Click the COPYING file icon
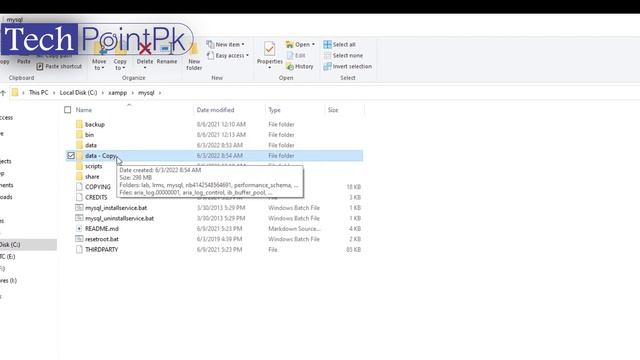This screenshot has height=360, width=640. [79, 187]
